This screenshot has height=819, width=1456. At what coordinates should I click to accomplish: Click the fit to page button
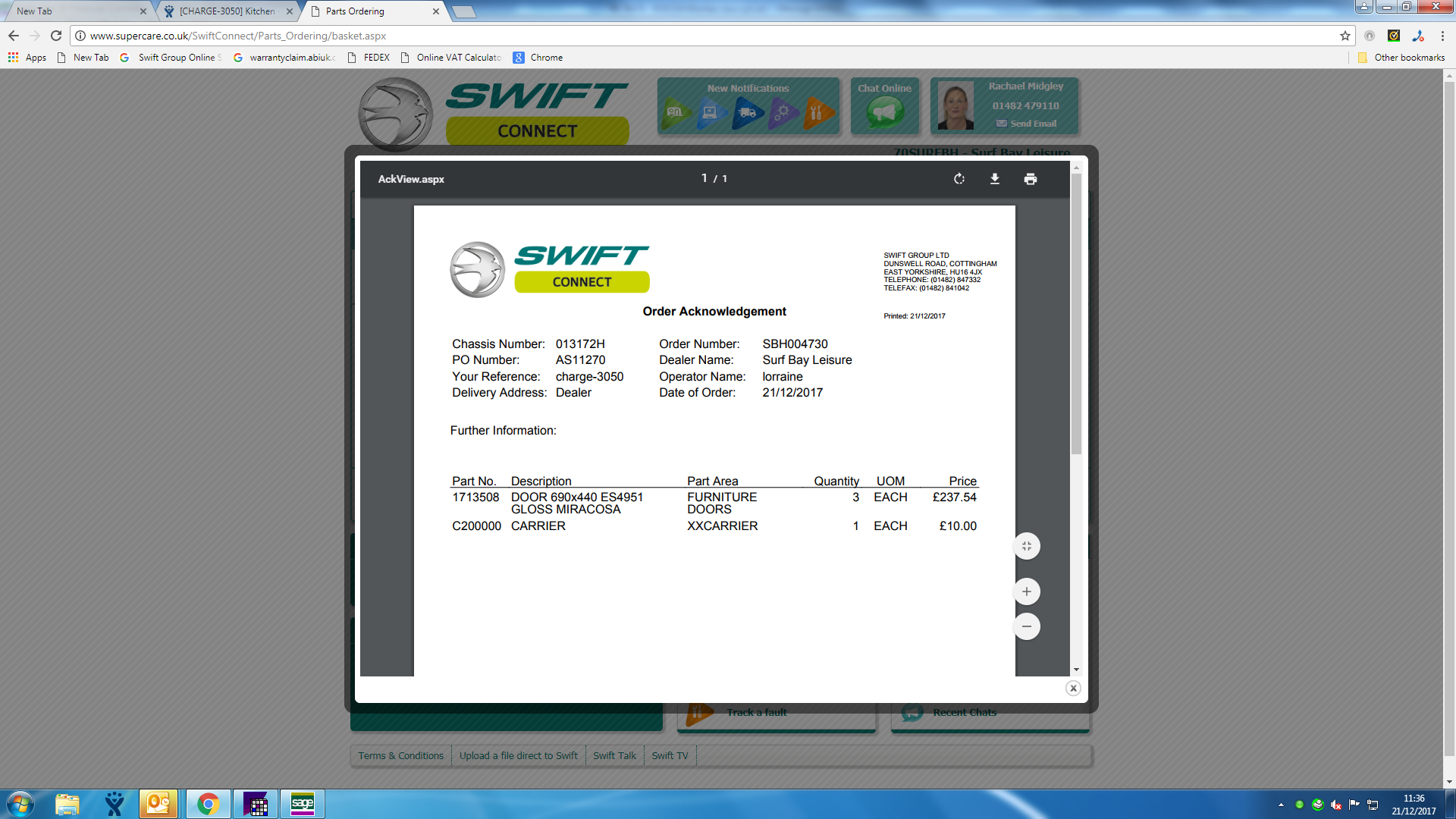point(1026,546)
